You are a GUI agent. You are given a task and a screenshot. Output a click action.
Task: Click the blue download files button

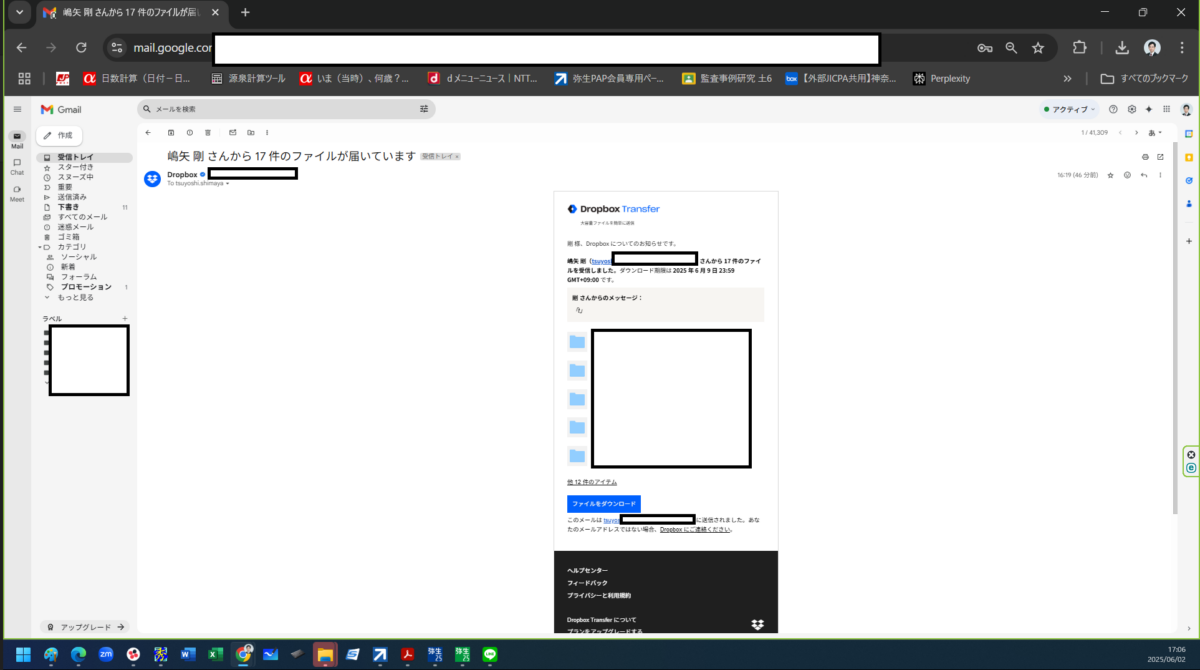tap(604, 504)
